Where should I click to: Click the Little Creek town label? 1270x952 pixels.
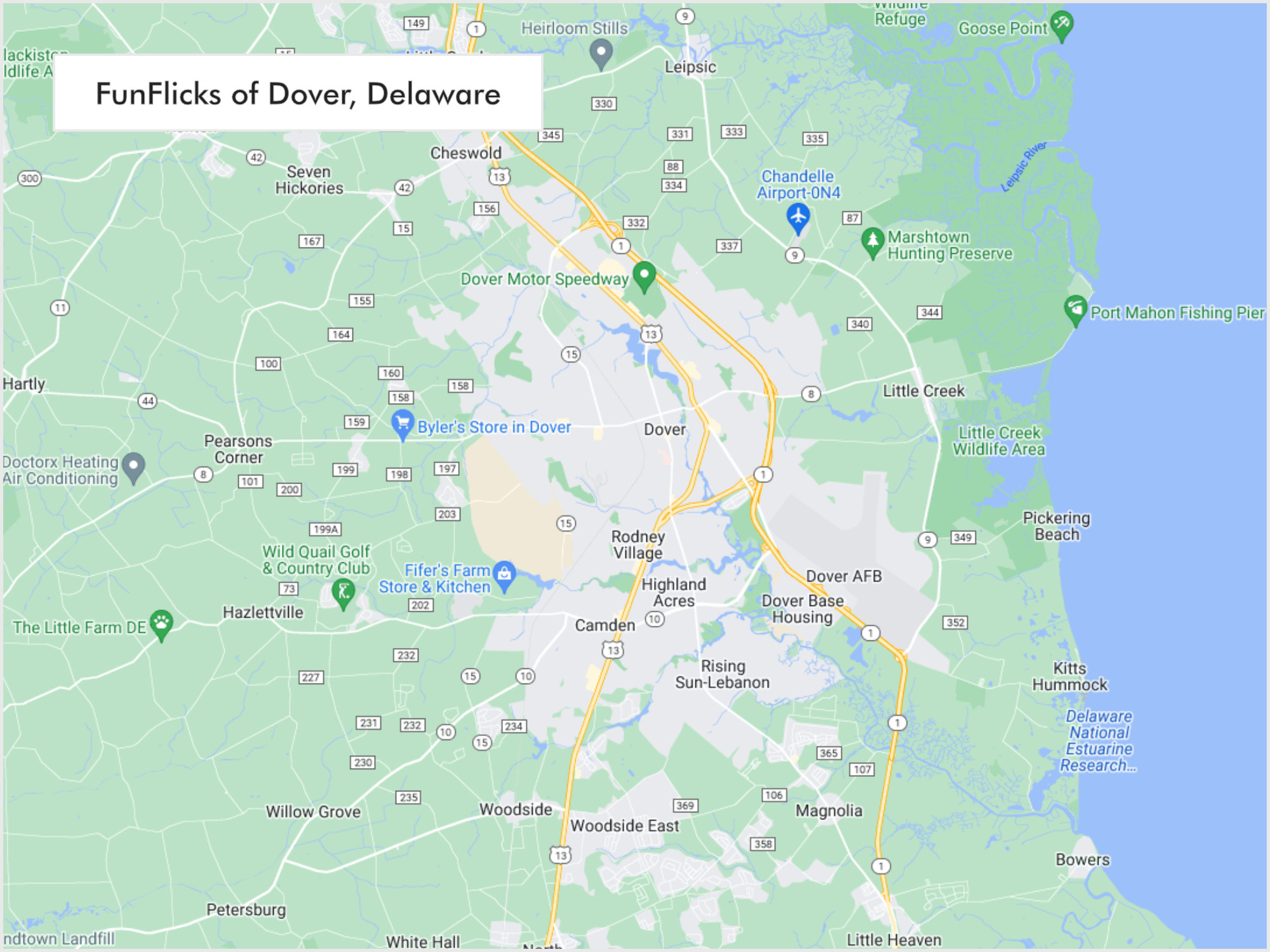click(923, 391)
